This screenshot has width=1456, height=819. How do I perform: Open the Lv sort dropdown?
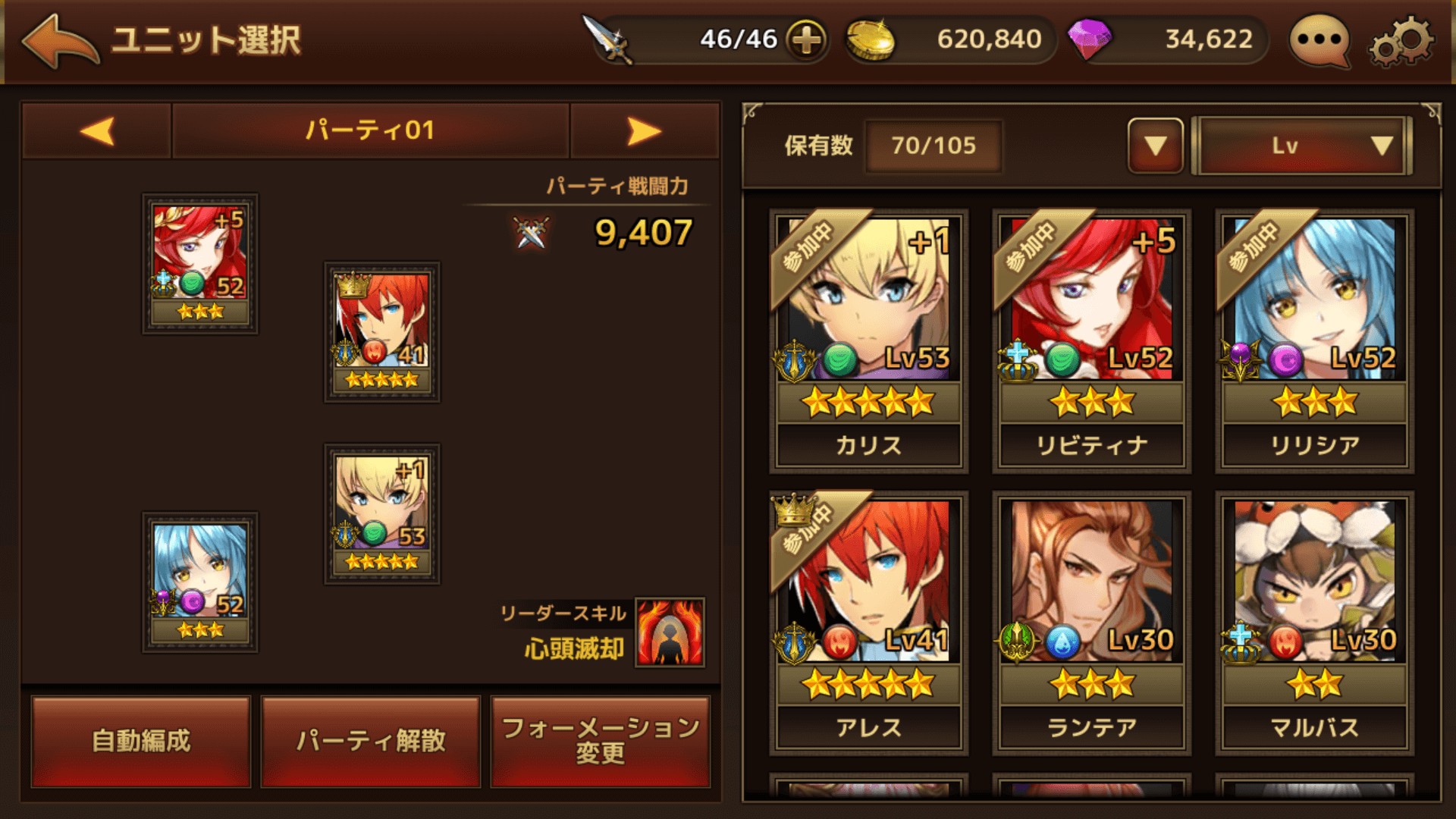pyautogui.click(x=1302, y=146)
